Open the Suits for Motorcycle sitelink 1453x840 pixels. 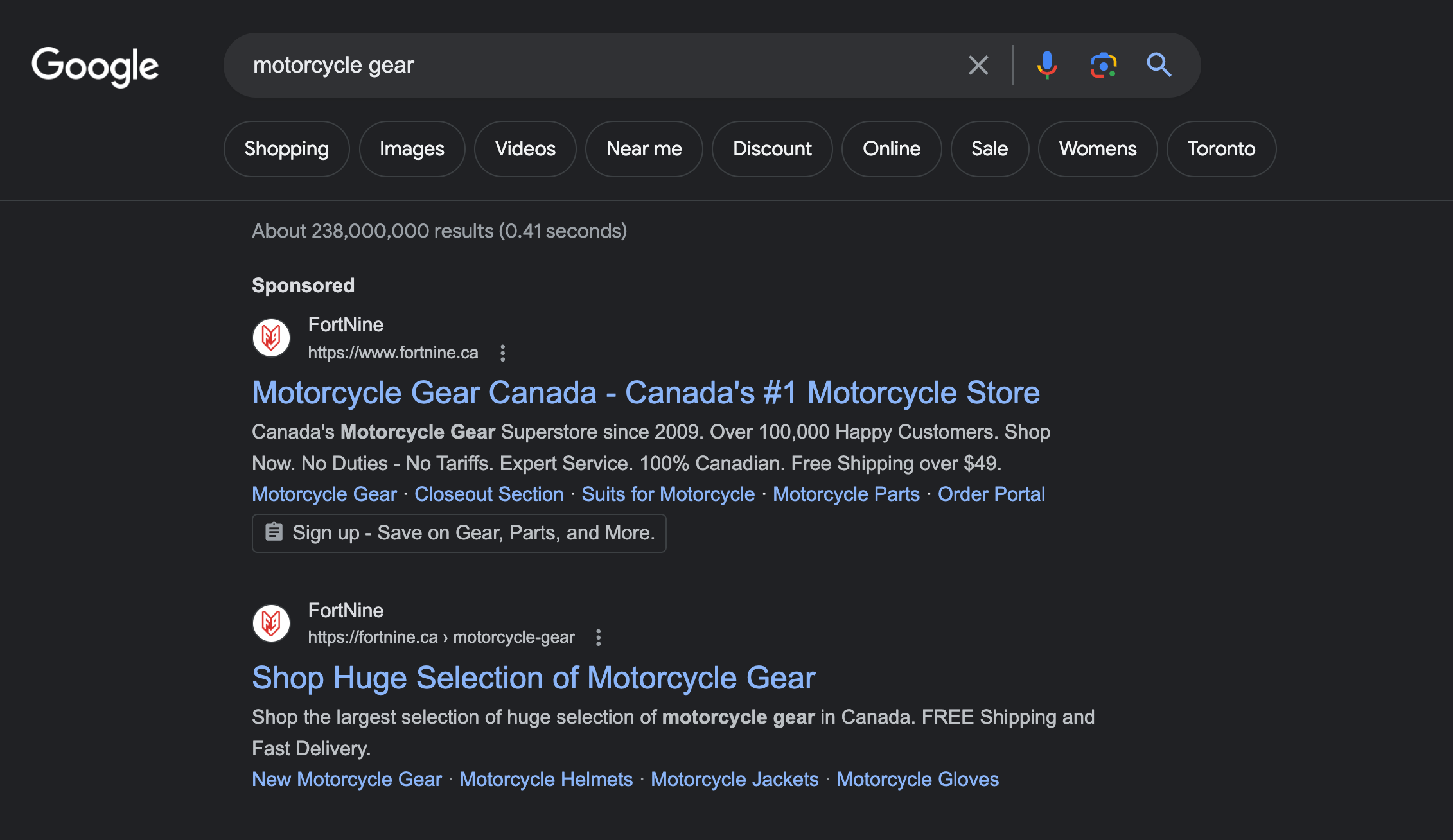(x=668, y=494)
